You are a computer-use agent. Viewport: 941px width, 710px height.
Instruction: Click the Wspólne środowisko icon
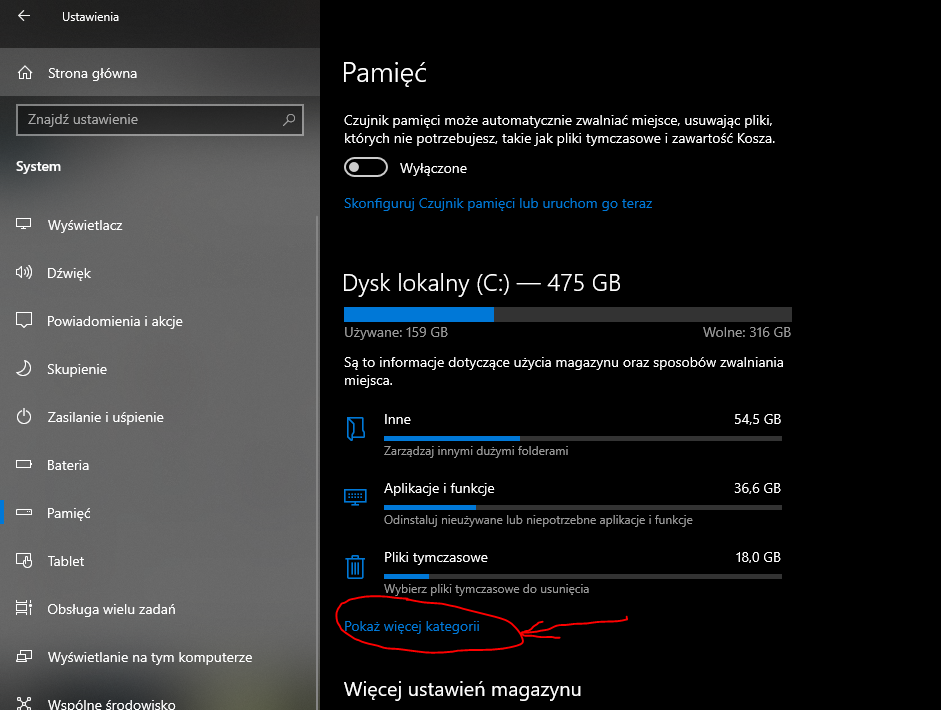click(23, 703)
